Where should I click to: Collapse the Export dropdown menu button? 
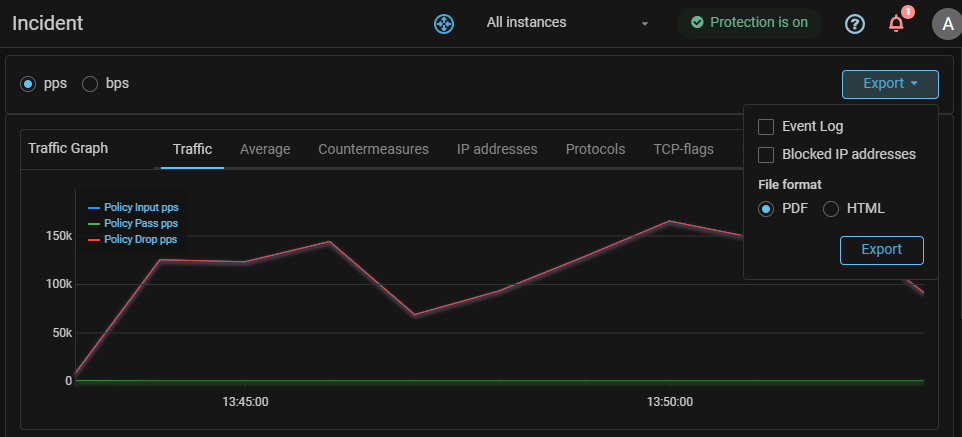890,84
